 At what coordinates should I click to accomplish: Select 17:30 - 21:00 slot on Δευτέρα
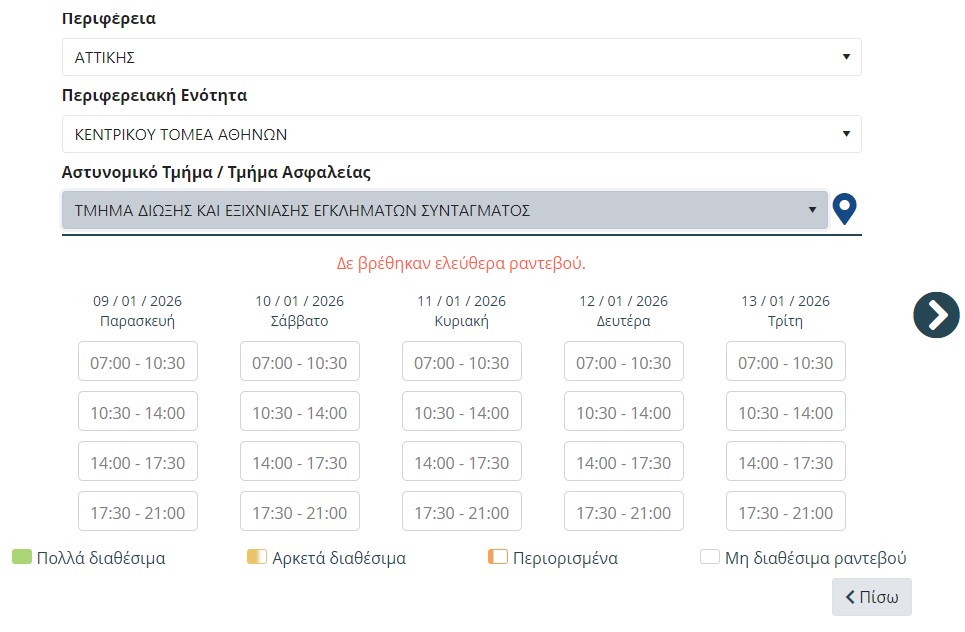[x=624, y=512]
